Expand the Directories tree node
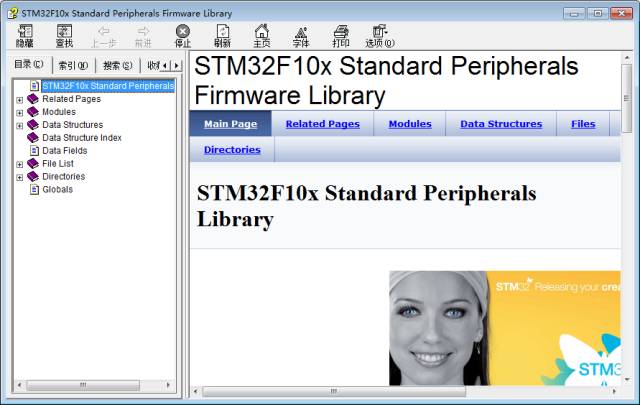The width and height of the screenshot is (640, 405). pos(20,177)
